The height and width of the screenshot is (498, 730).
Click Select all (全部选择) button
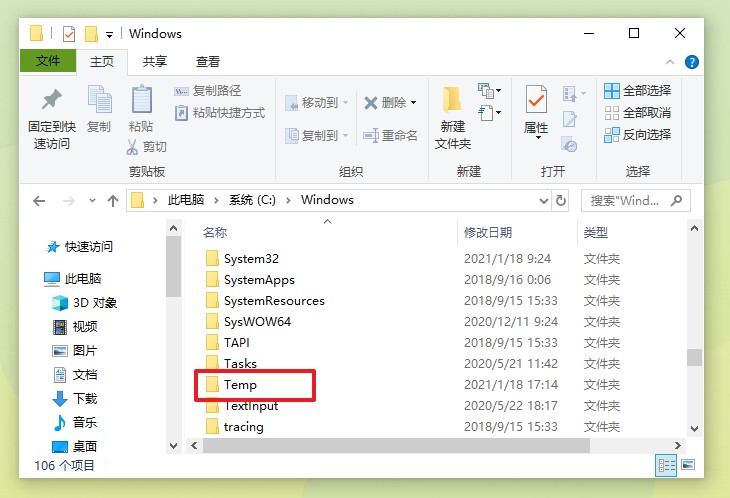pos(638,90)
